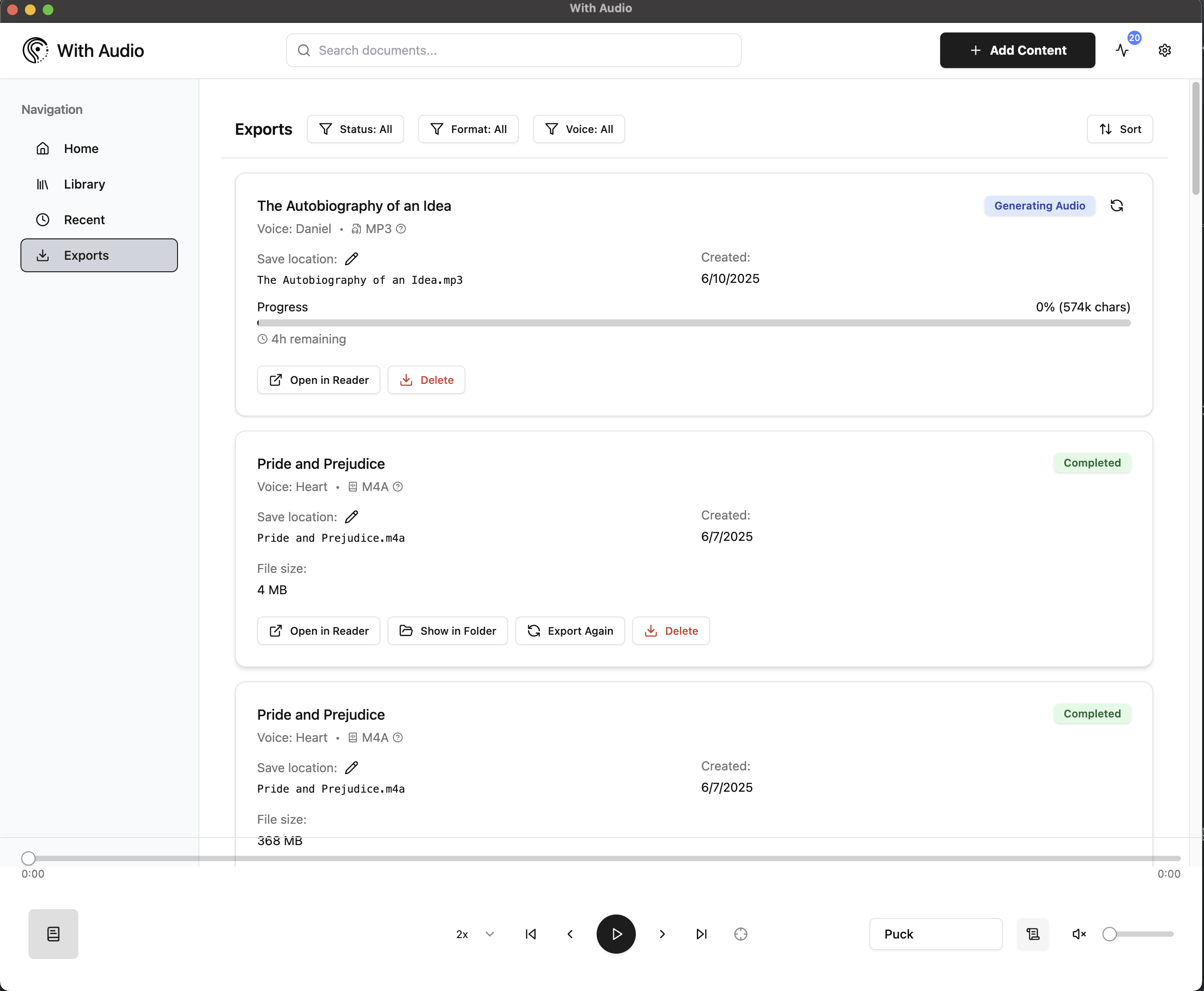Open the transcript panel at bottom left
The height and width of the screenshot is (991, 1204).
tap(53, 934)
